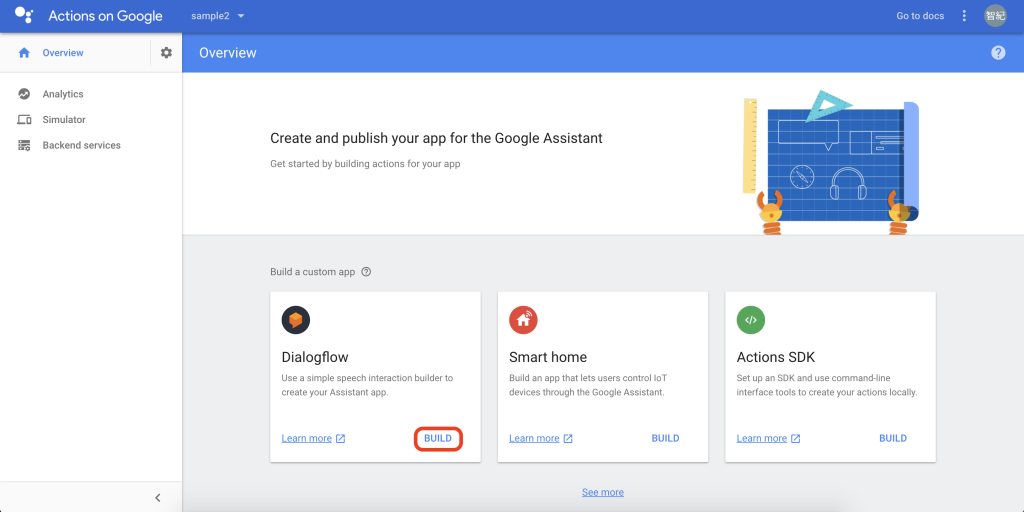Open the three-dot overflow menu
The height and width of the screenshot is (512, 1024).
tap(964, 16)
